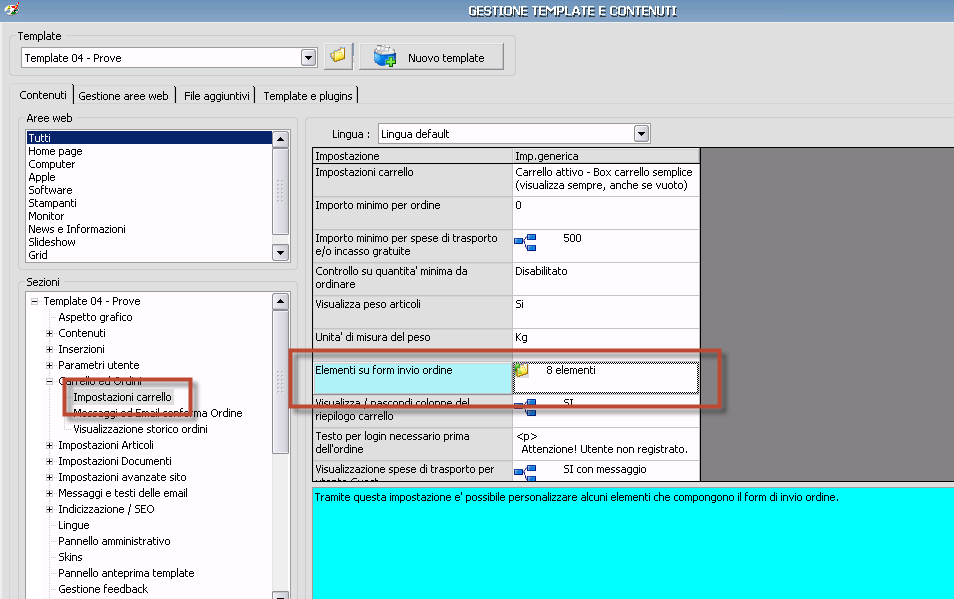Expand the Impostazioni avanzate sito node
This screenshot has width=954, height=599.
pos(49,477)
